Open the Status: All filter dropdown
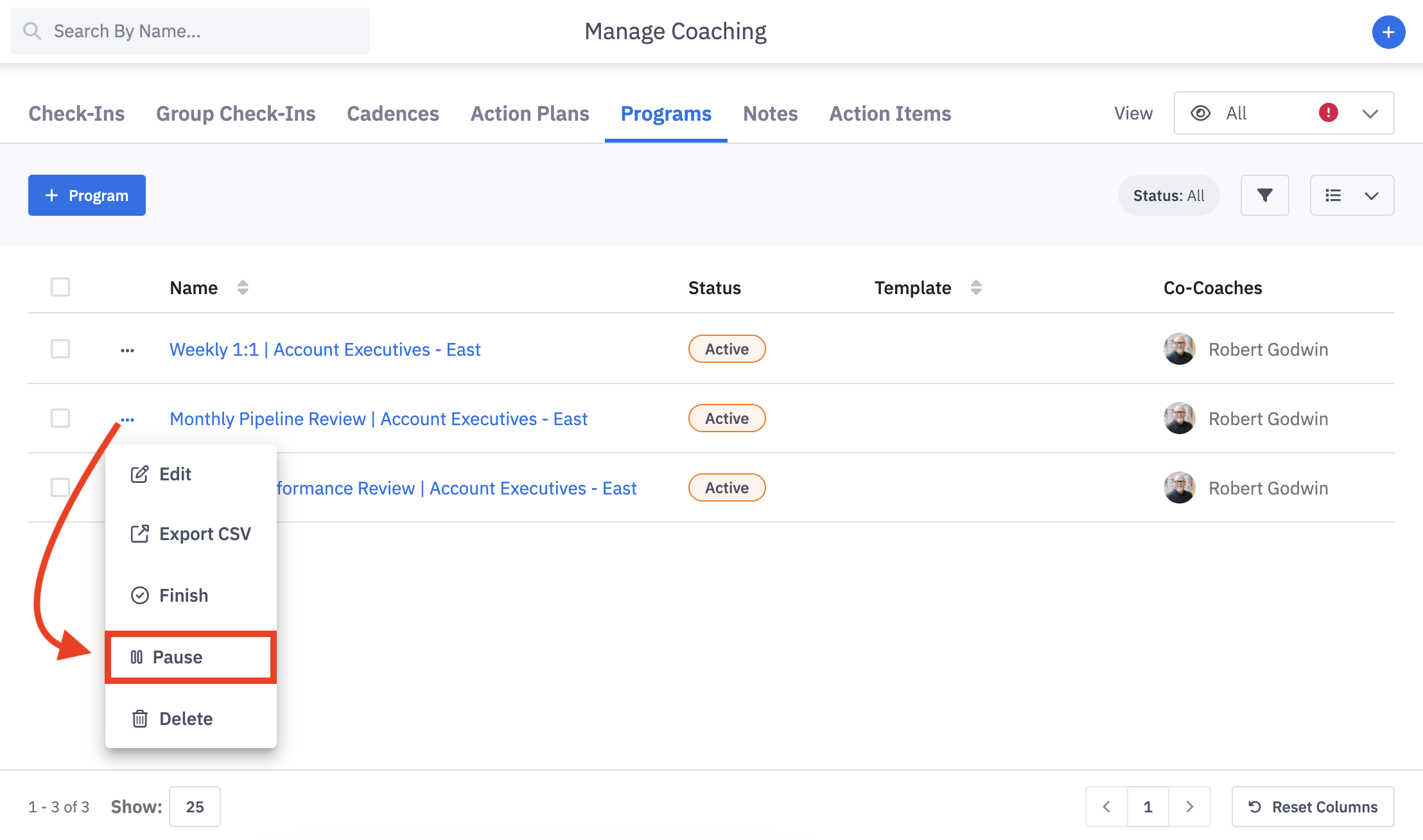 tap(1168, 195)
